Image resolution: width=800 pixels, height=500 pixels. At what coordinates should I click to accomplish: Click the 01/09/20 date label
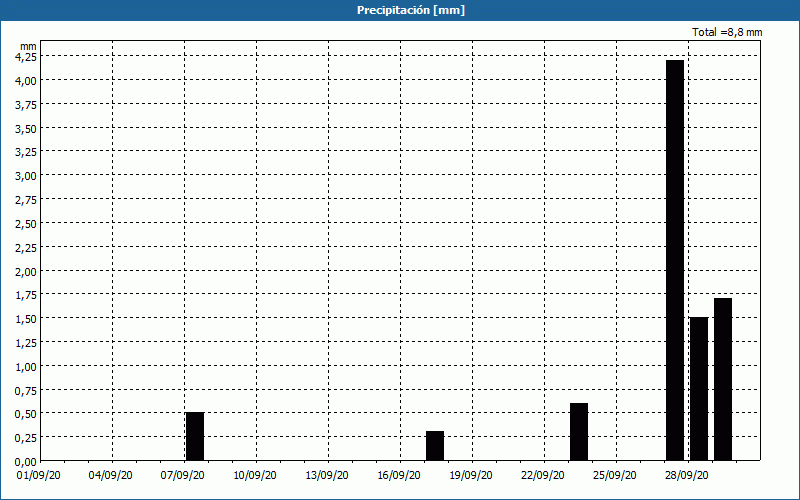click(39, 476)
